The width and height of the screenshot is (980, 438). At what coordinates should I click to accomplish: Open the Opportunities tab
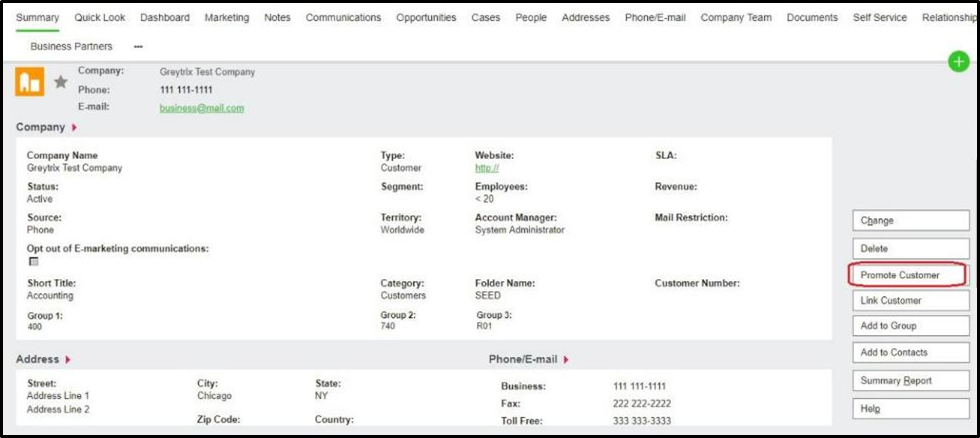[426, 18]
